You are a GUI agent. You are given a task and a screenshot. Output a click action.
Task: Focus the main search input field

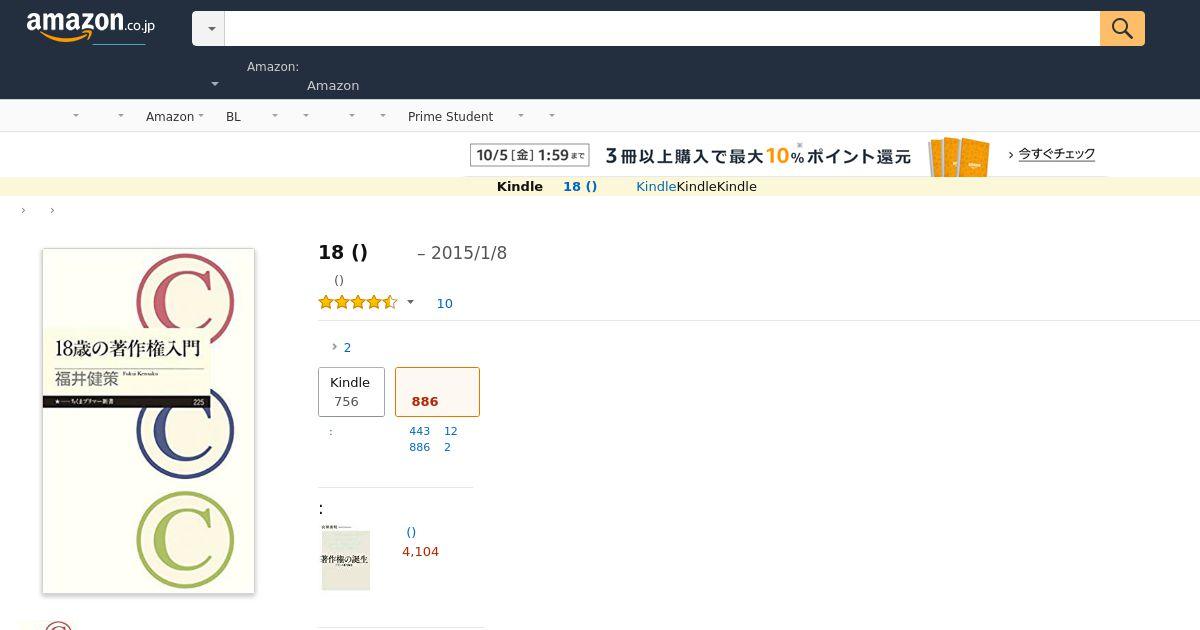pos(662,29)
